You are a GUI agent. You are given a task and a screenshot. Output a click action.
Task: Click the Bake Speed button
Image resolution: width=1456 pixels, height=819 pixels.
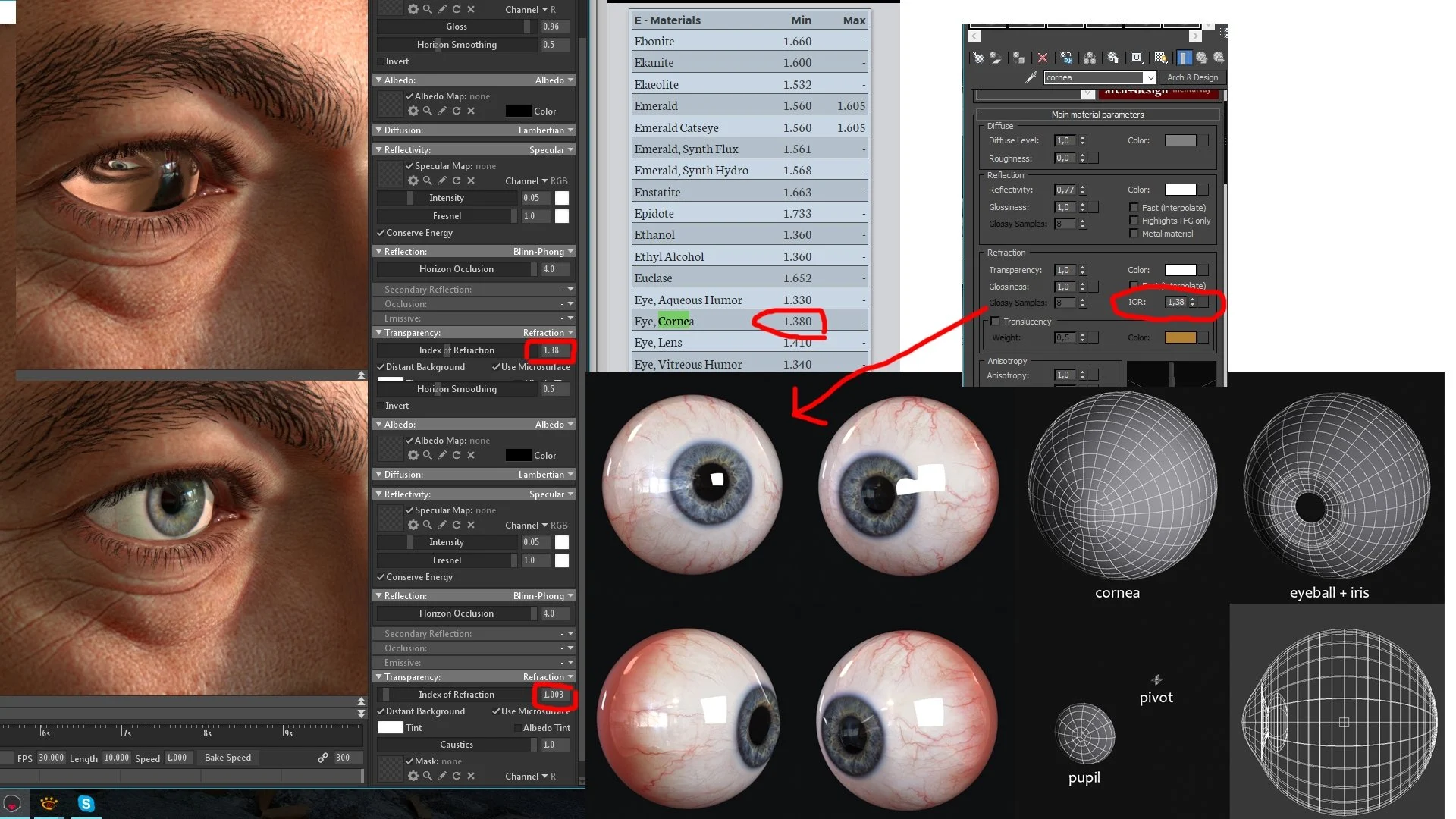(225, 758)
